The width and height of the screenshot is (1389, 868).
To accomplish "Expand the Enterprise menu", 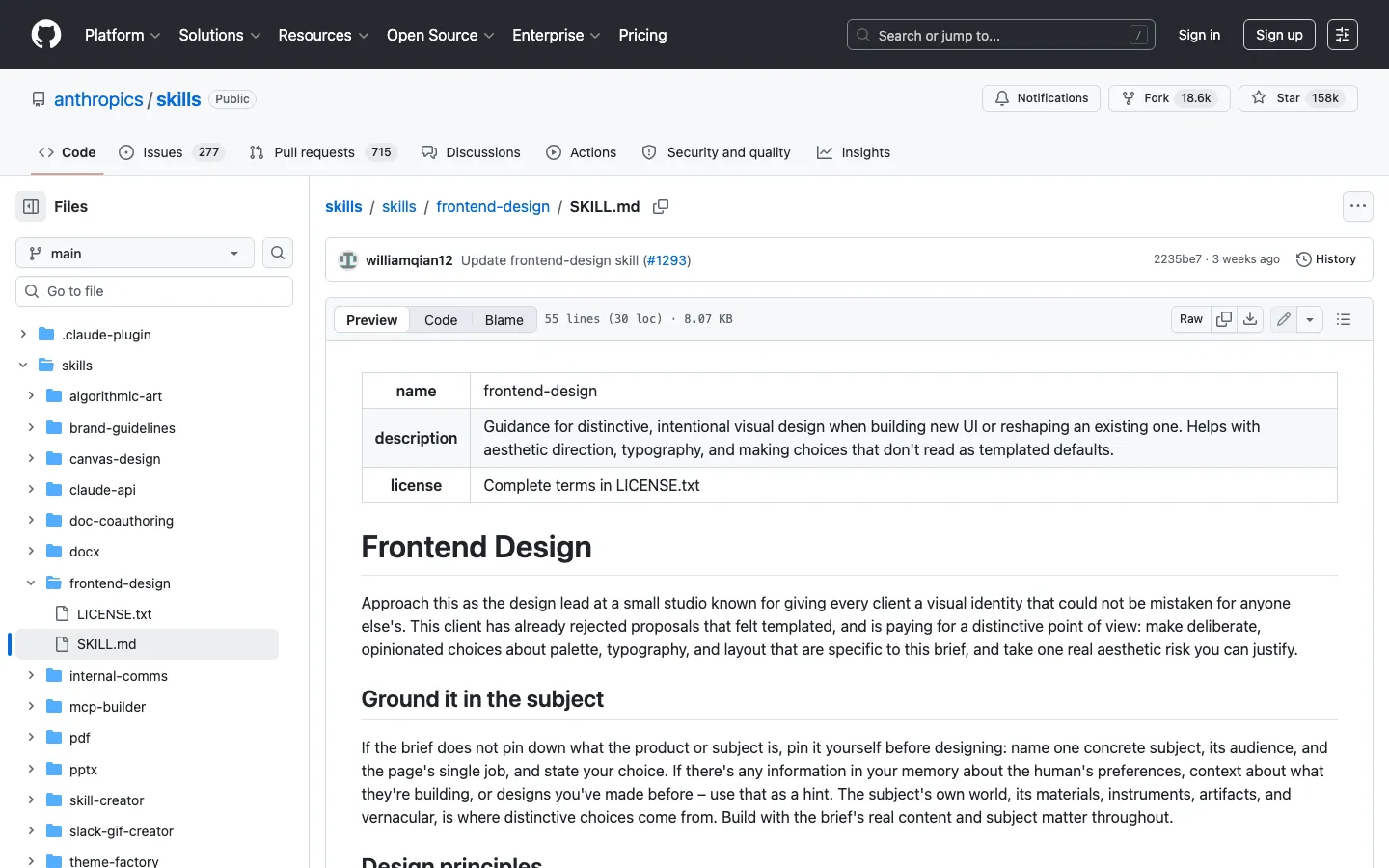I will [x=557, y=35].
